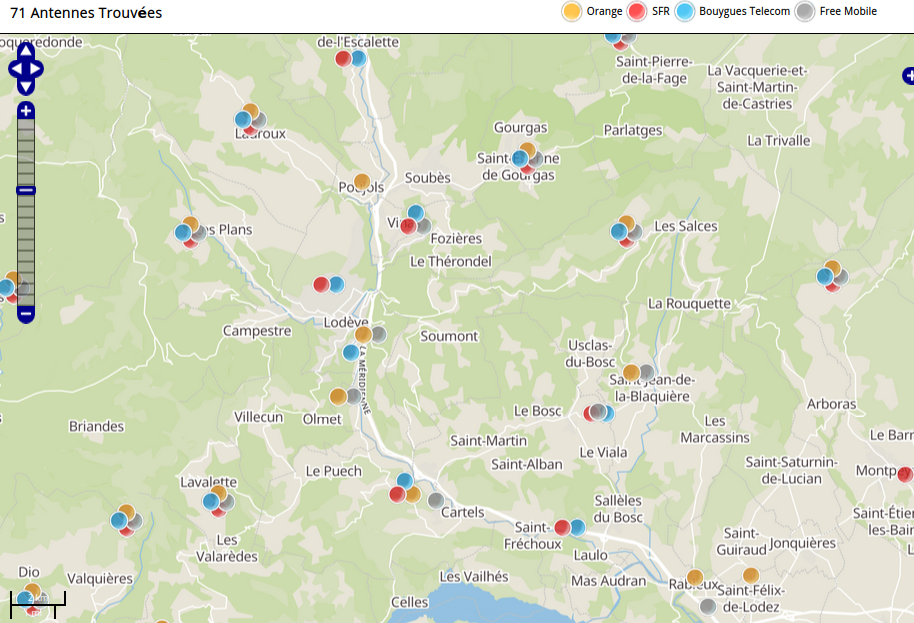Expand the layer switcher at the right edge
Screen dimensions: 914x623
click(908, 75)
